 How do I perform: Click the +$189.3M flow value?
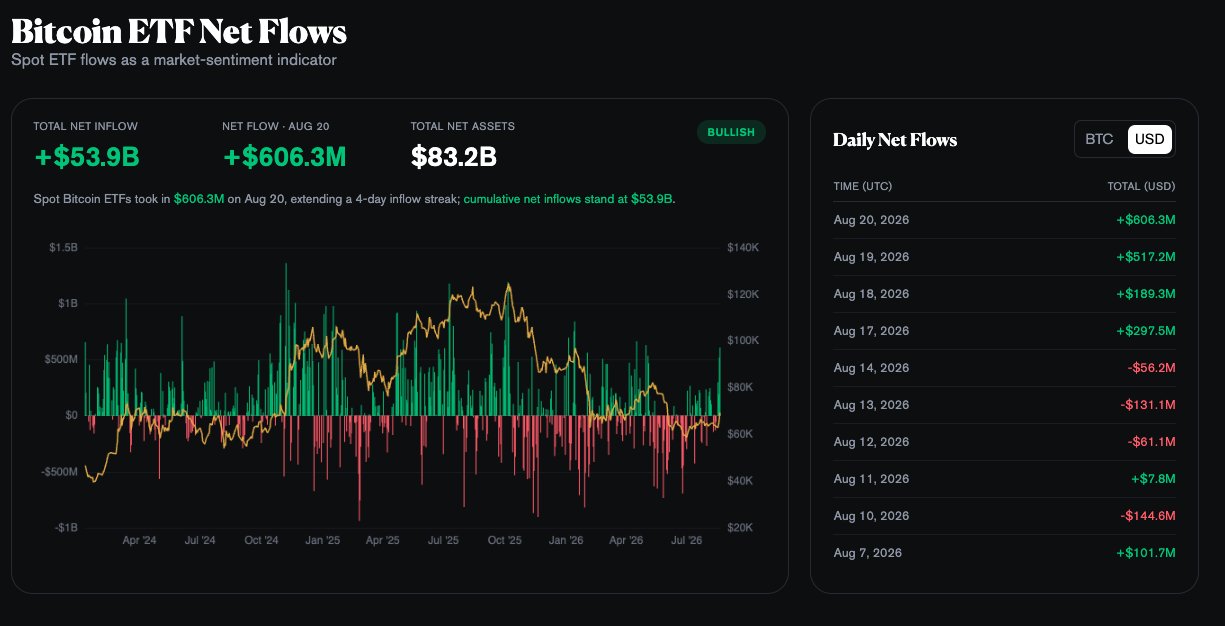point(1146,294)
